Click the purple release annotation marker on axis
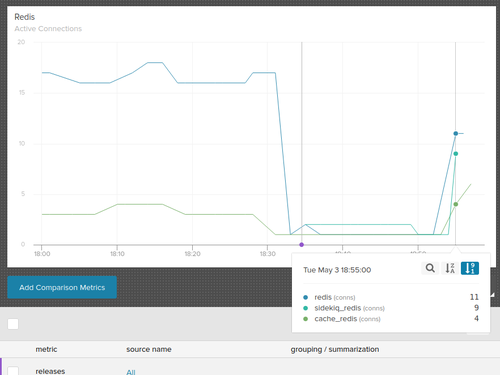 click(x=301, y=245)
